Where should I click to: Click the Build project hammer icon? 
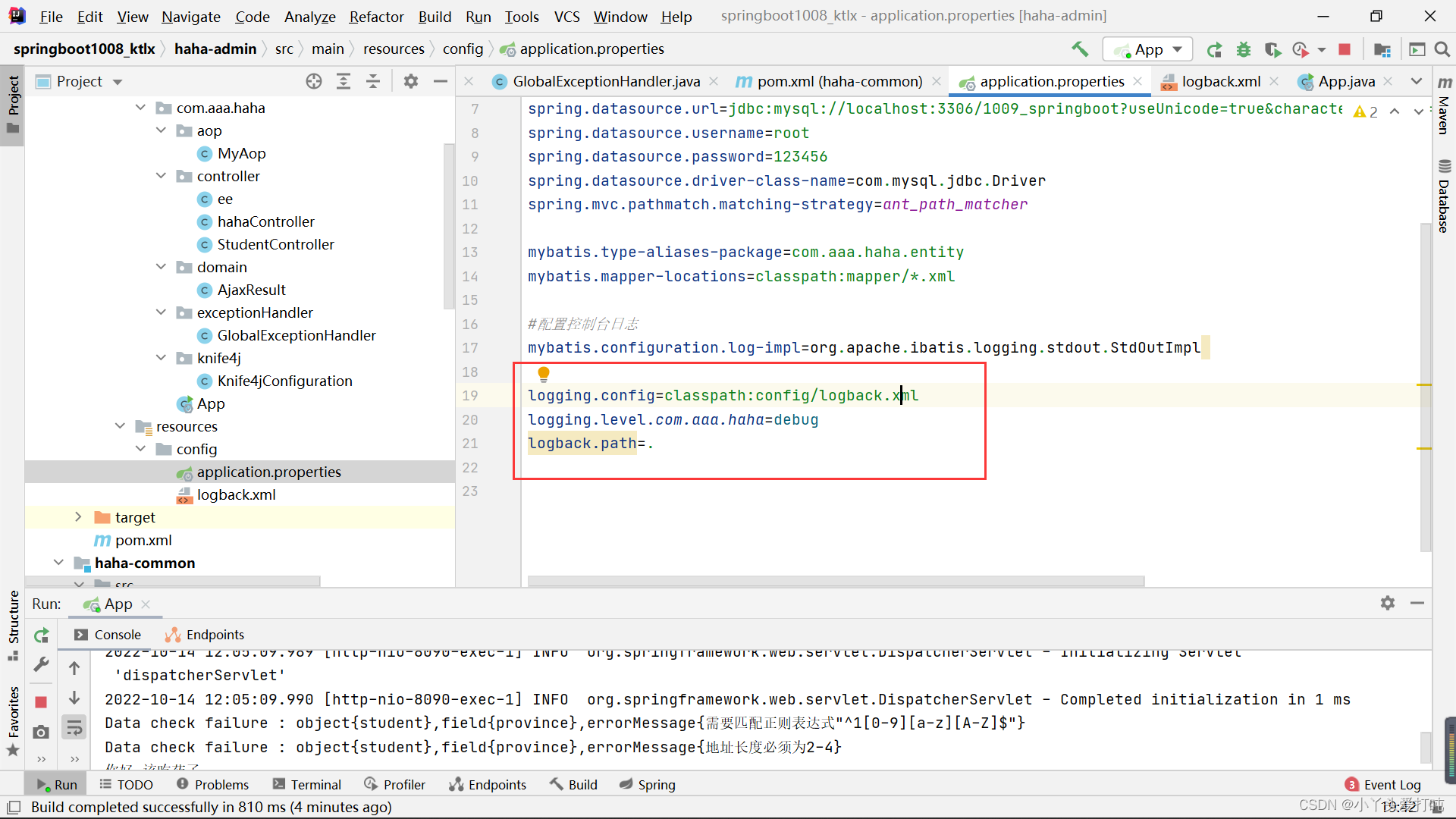(x=1080, y=49)
